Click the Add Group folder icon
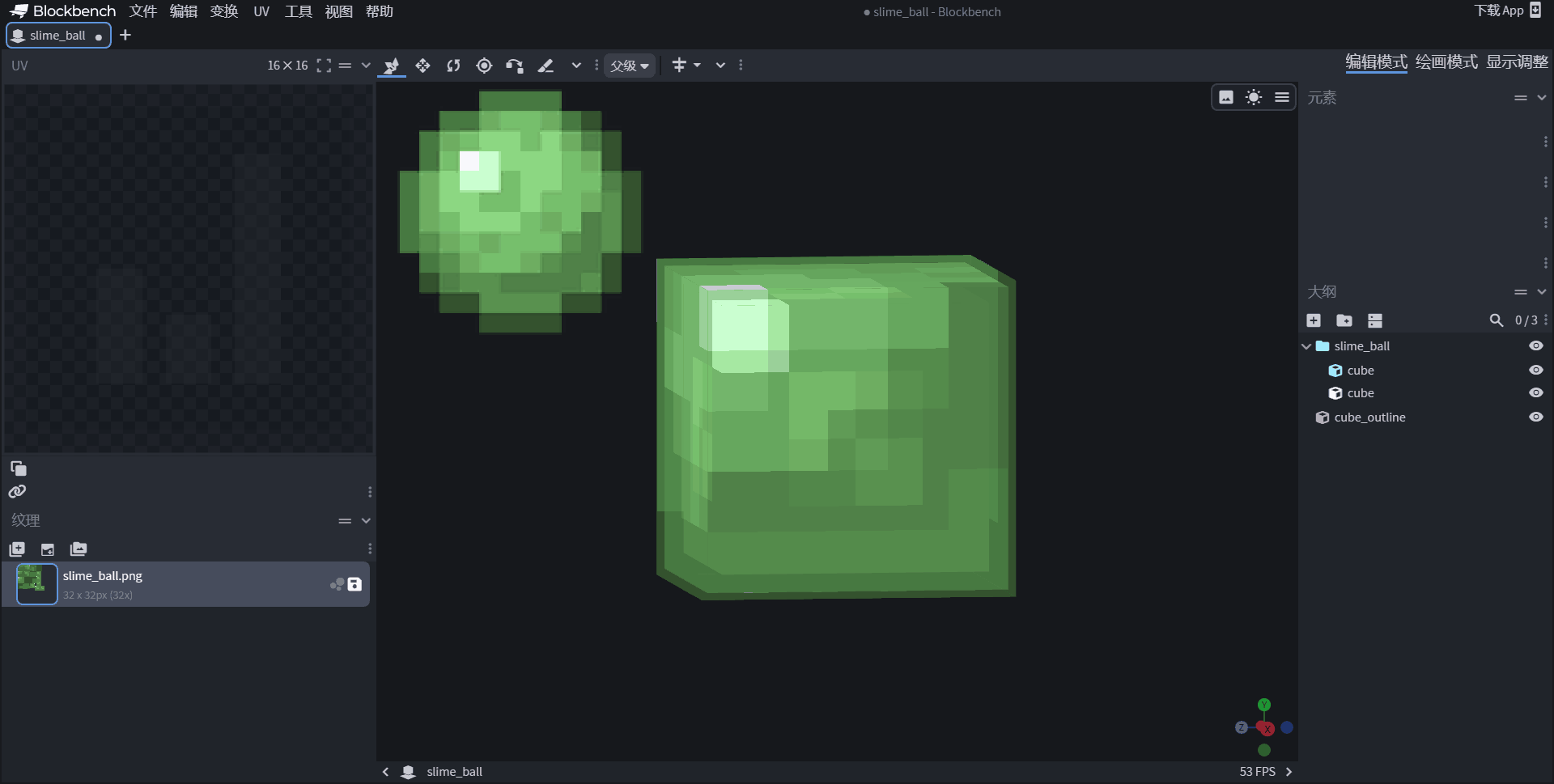Image resolution: width=1554 pixels, height=784 pixels. coord(1344,320)
